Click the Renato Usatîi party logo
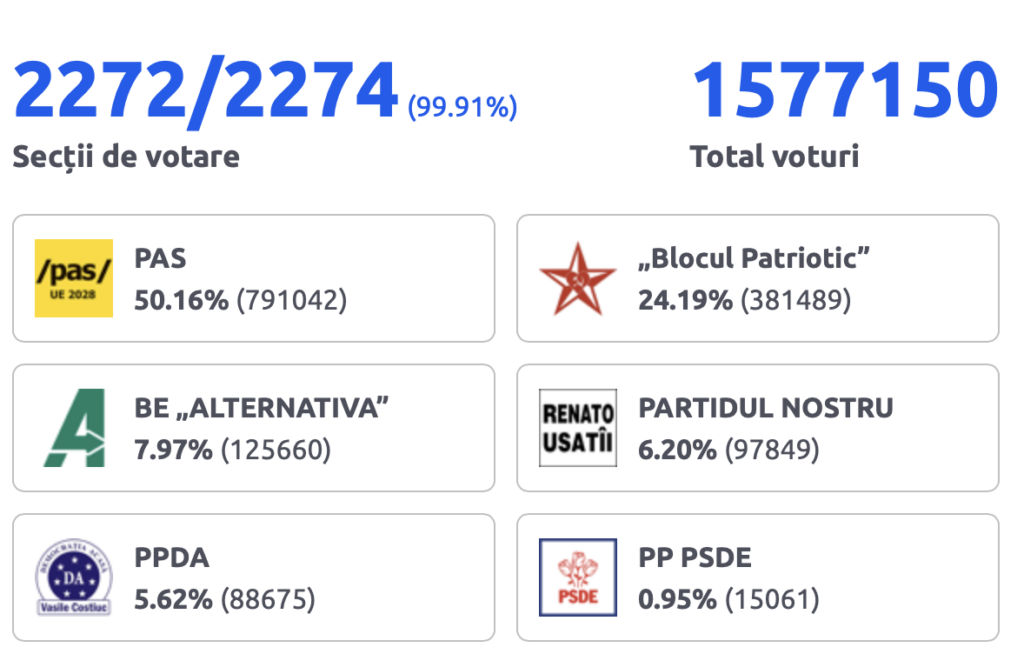Screen dimensions: 1024x654 click(578, 428)
